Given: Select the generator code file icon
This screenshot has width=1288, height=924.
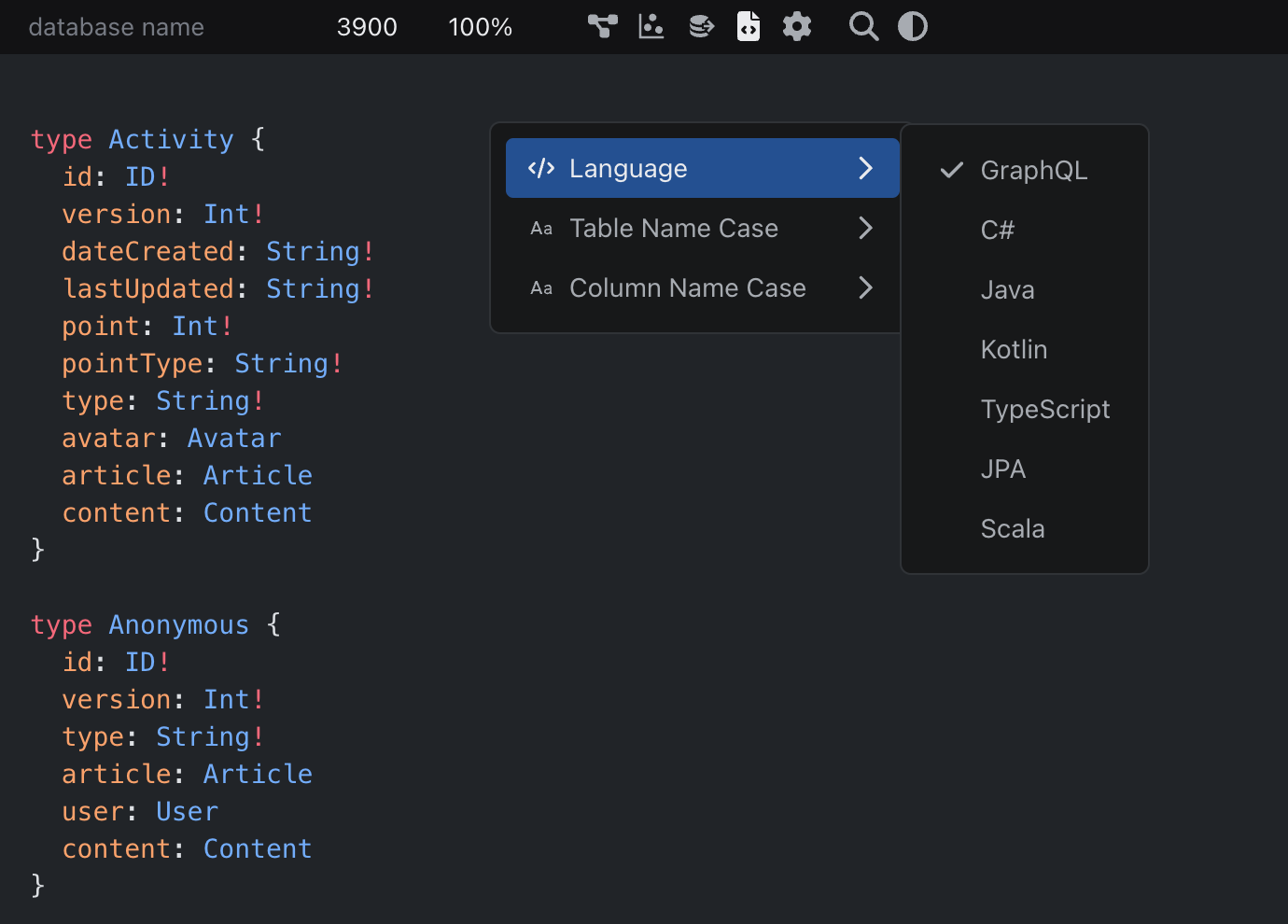Looking at the screenshot, I should click(749, 26).
